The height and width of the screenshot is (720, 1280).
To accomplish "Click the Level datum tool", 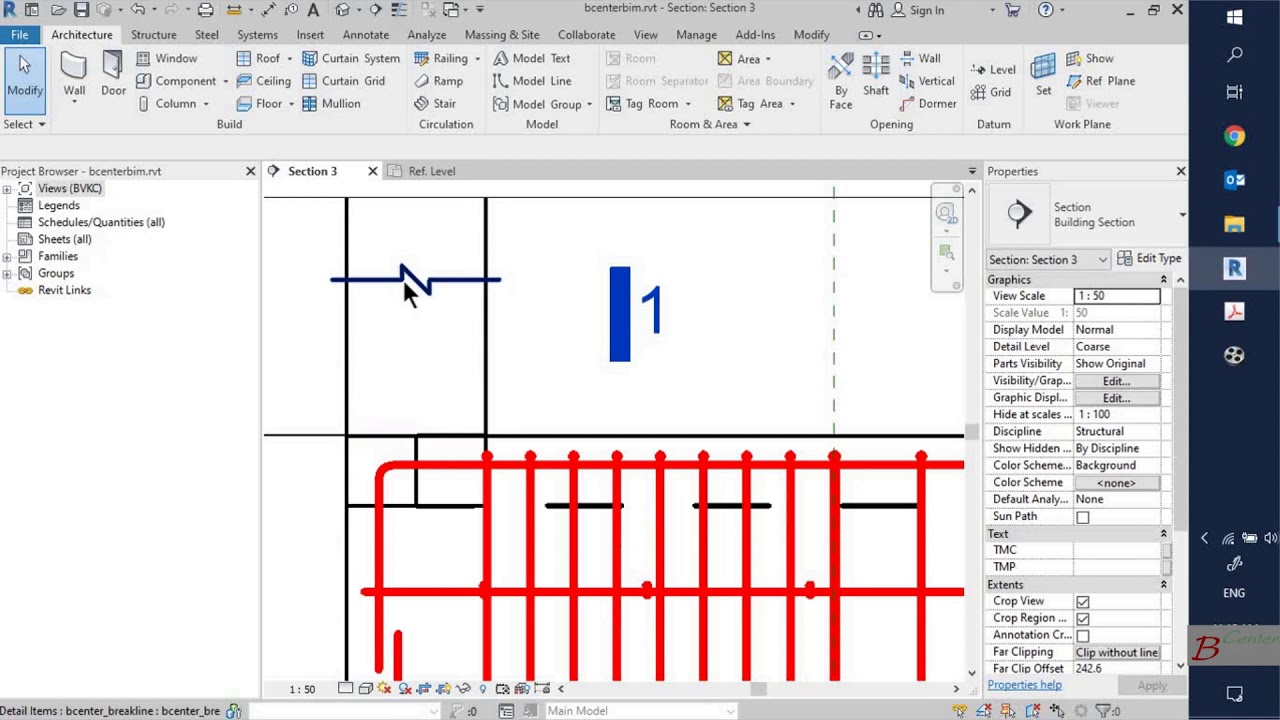I will click(x=993, y=69).
